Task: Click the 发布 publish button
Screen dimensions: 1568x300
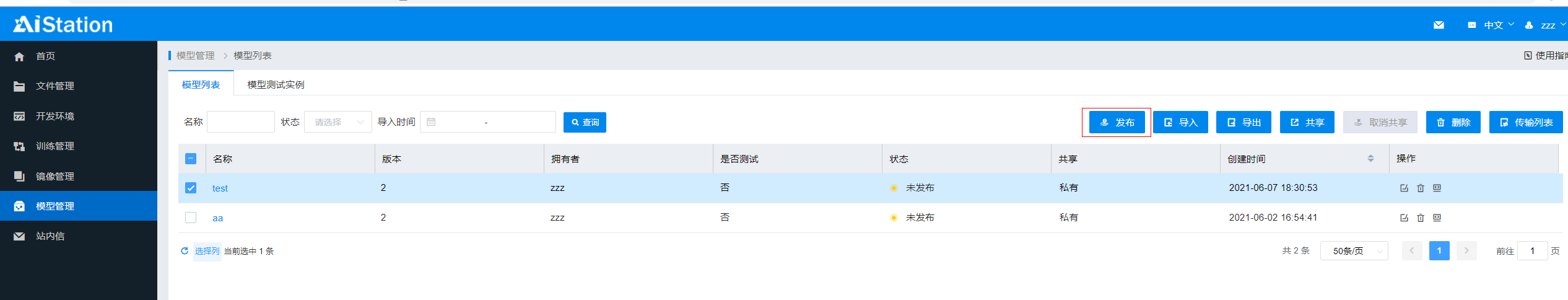Action: [1117, 122]
